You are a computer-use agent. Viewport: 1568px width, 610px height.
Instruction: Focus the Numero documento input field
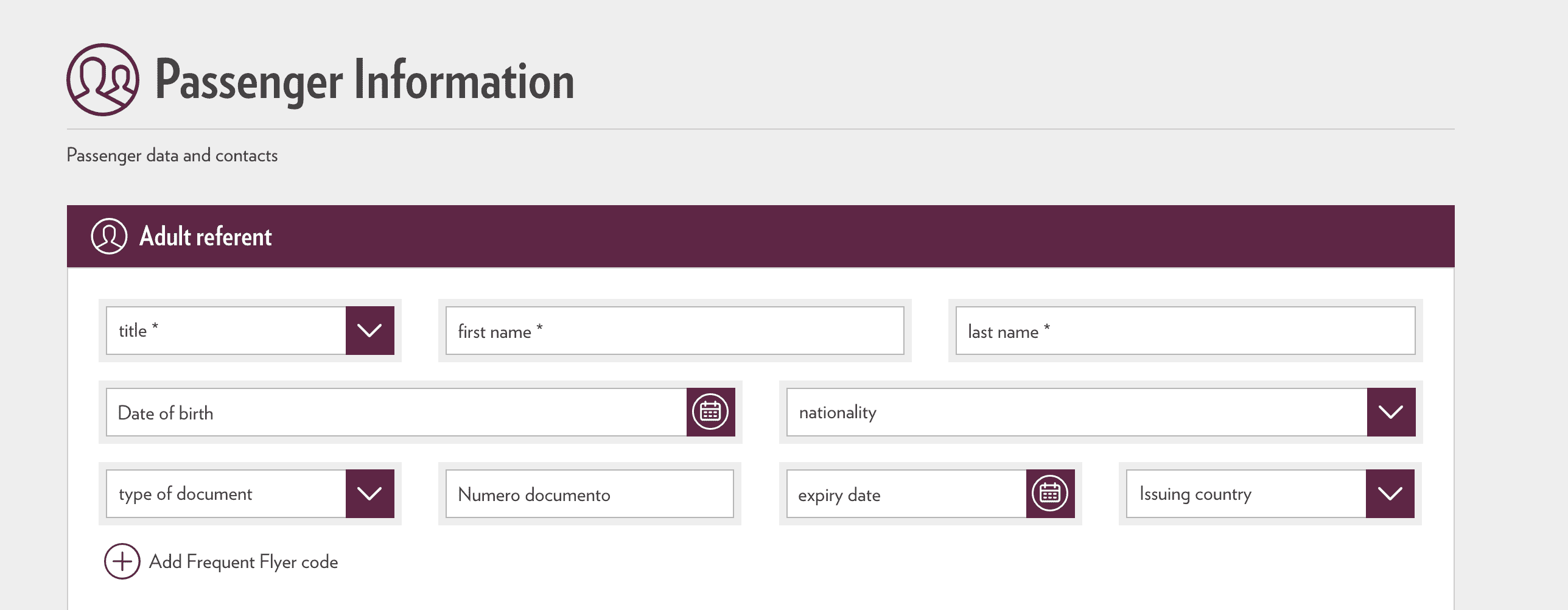[x=589, y=494]
